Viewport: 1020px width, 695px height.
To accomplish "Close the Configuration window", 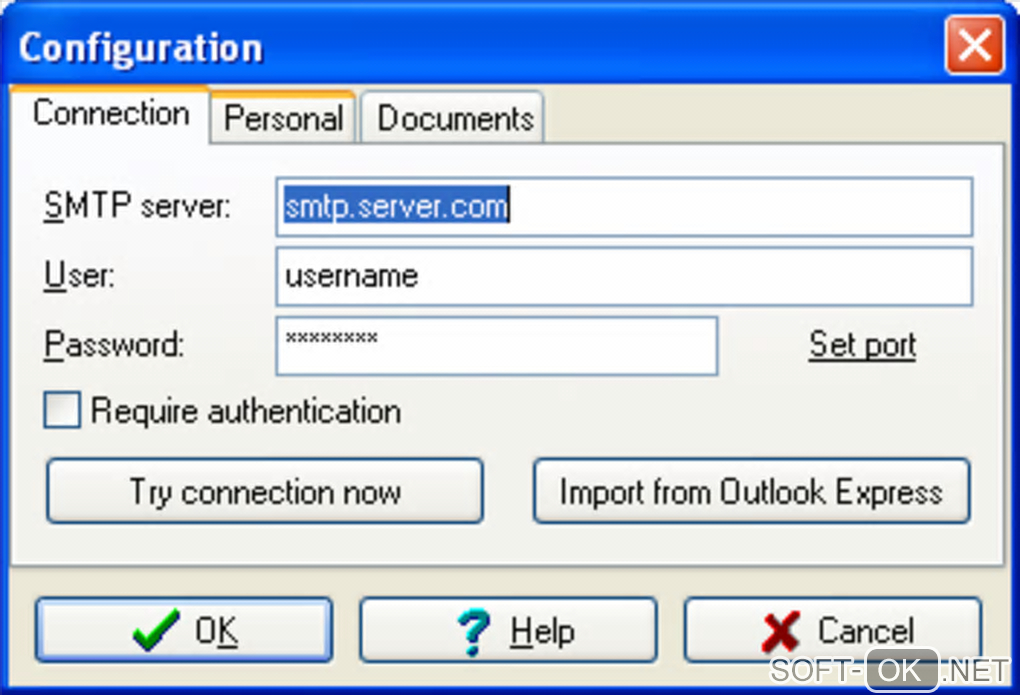I will coord(974,45).
